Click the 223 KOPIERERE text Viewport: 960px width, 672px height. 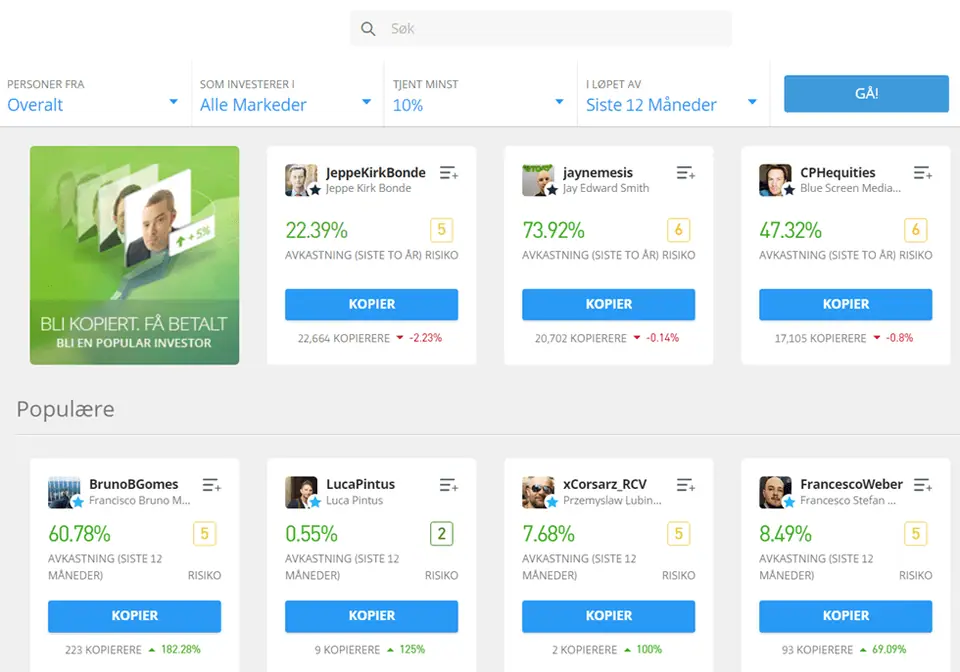[103, 650]
